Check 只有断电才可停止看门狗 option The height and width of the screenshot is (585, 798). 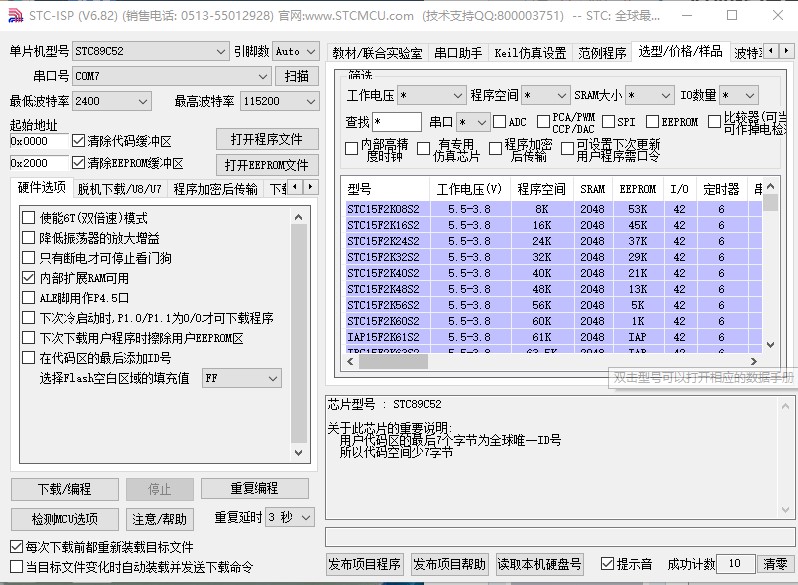tap(28, 258)
